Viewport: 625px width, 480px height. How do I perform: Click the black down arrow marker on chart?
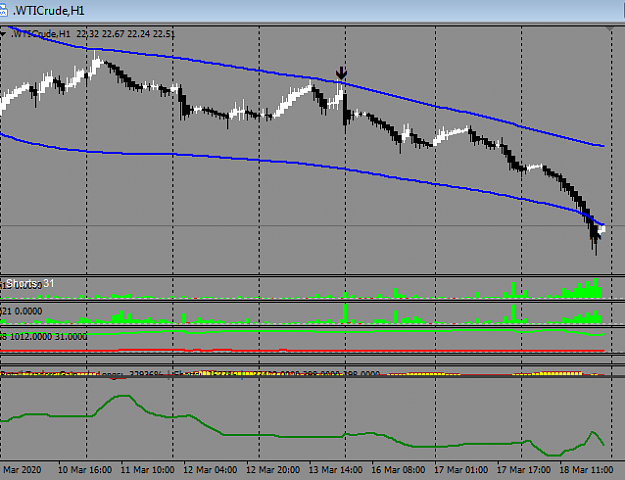(x=341, y=73)
